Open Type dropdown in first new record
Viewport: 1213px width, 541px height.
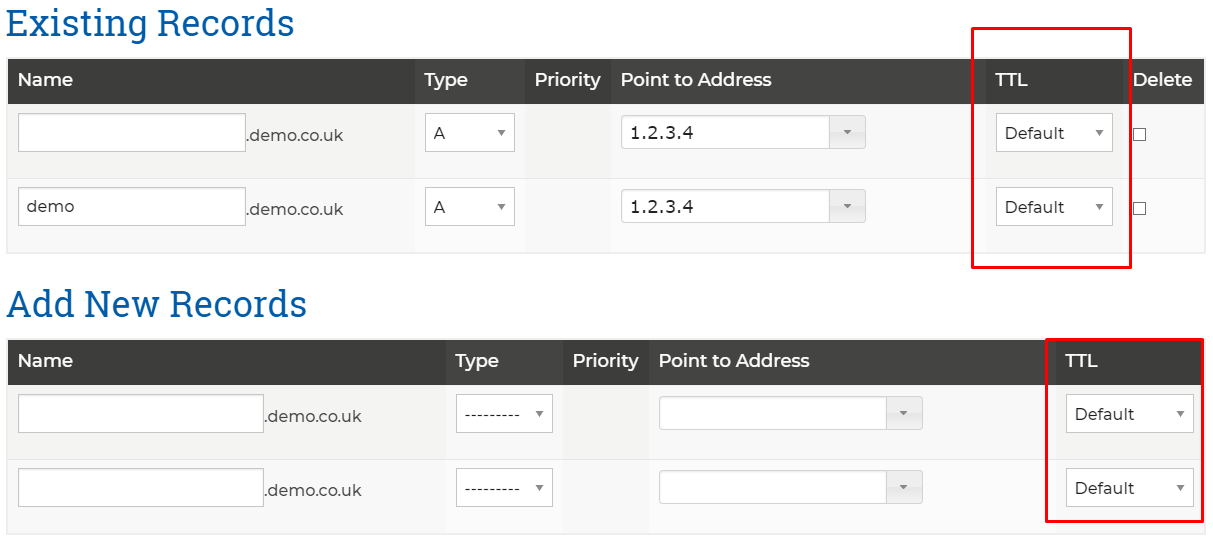click(x=504, y=414)
